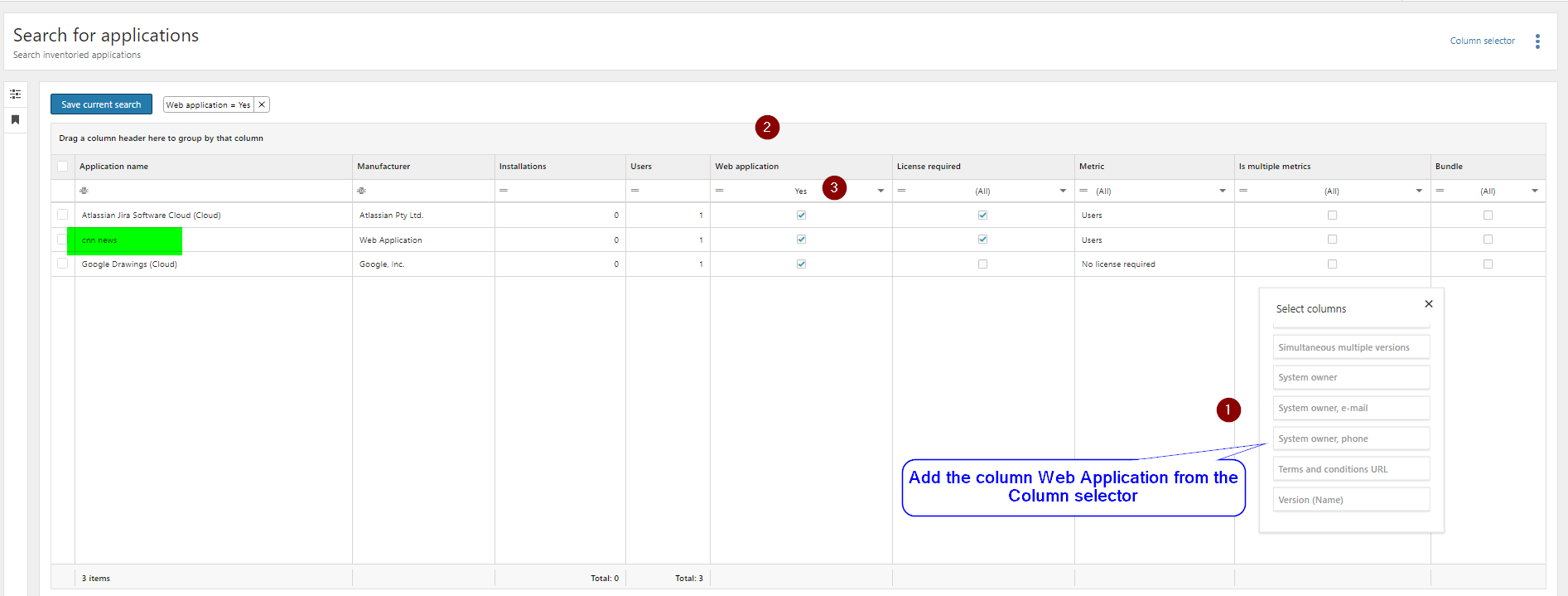Open the Web application filter dropdown
This screenshot has height=596, width=1568.
click(x=880, y=191)
